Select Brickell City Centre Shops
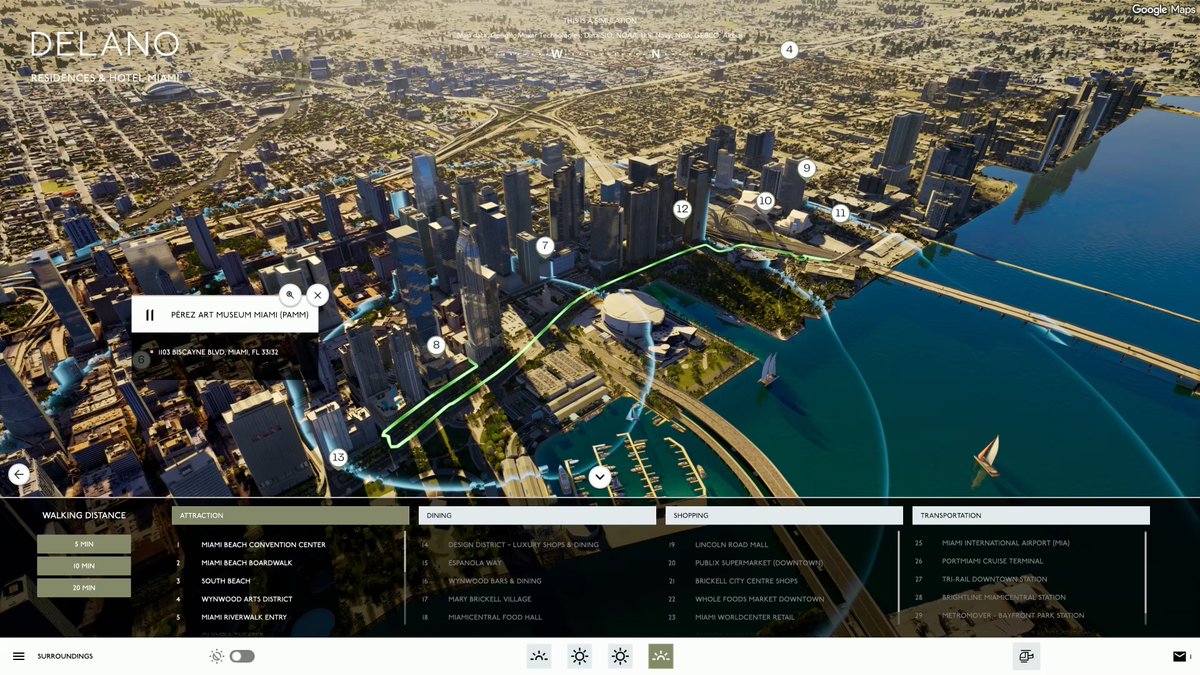Viewport: 1200px width, 675px height. [x=747, y=581]
